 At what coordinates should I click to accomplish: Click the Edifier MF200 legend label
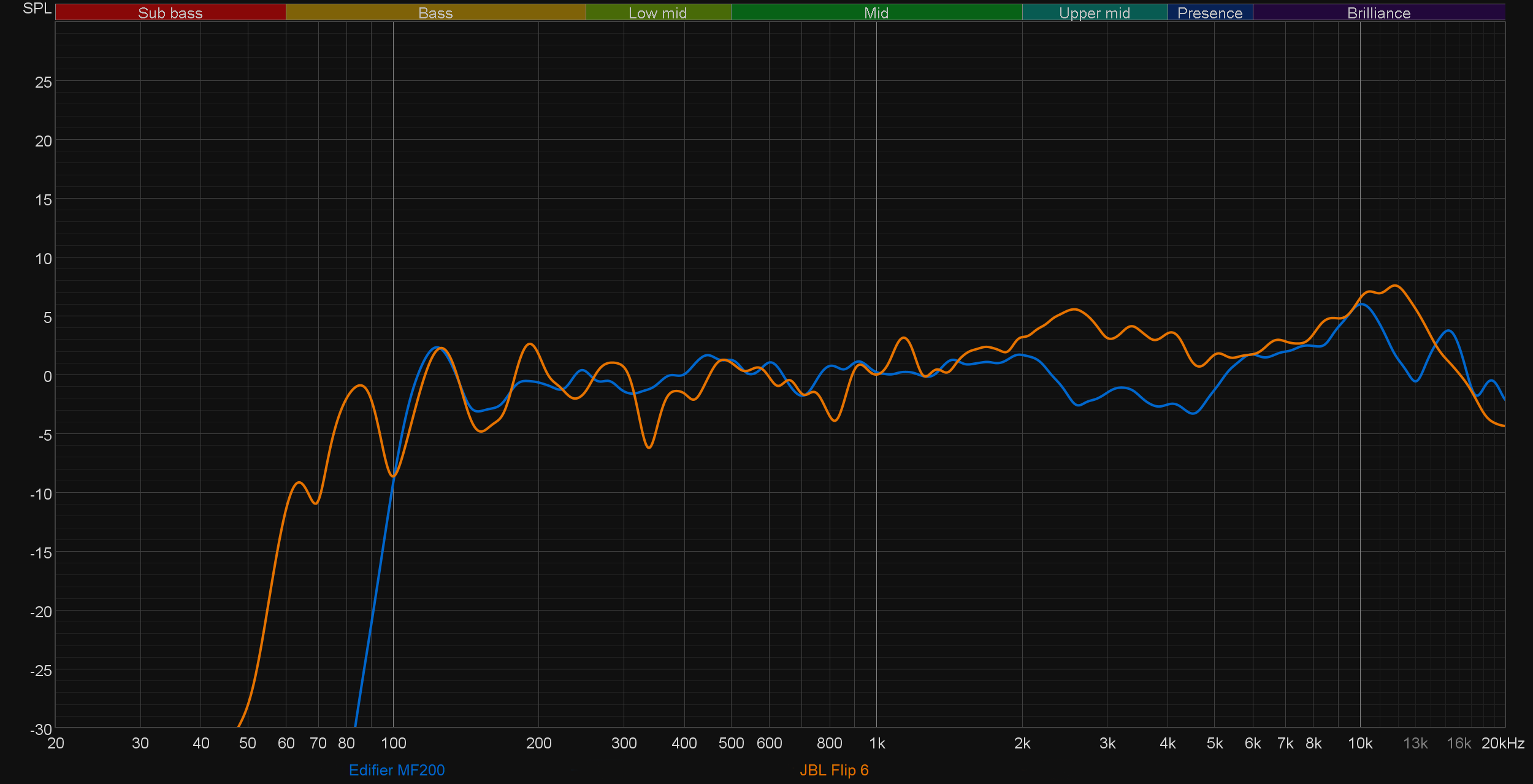coord(397,770)
